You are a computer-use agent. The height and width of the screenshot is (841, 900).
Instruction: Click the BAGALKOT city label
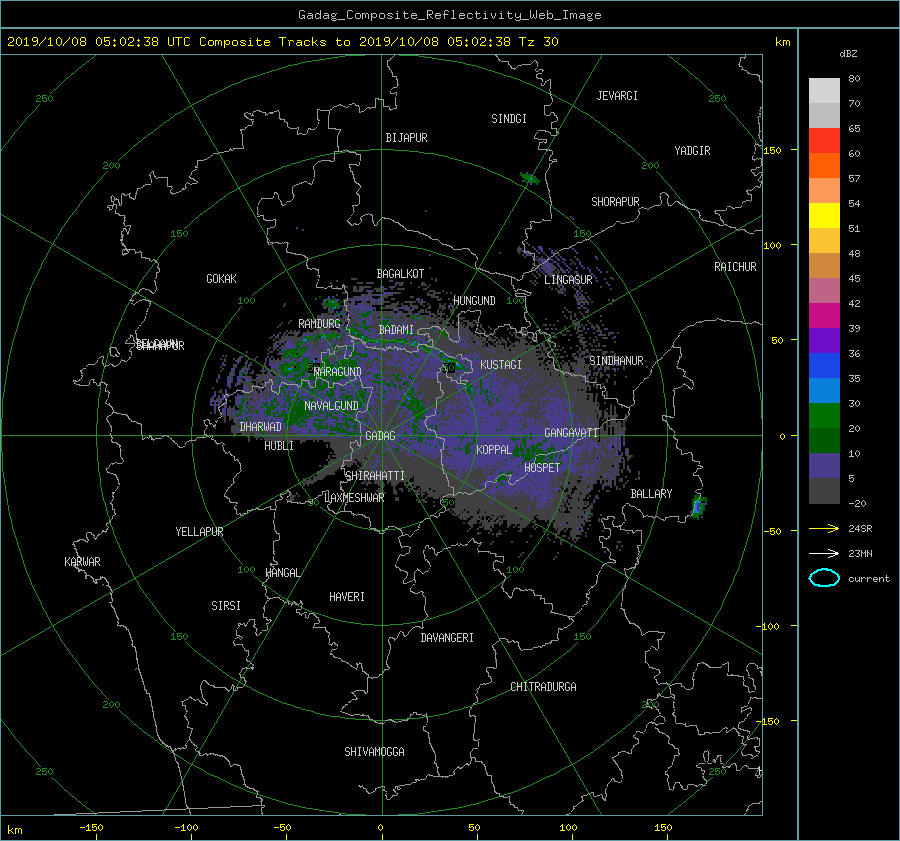click(400, 274)
